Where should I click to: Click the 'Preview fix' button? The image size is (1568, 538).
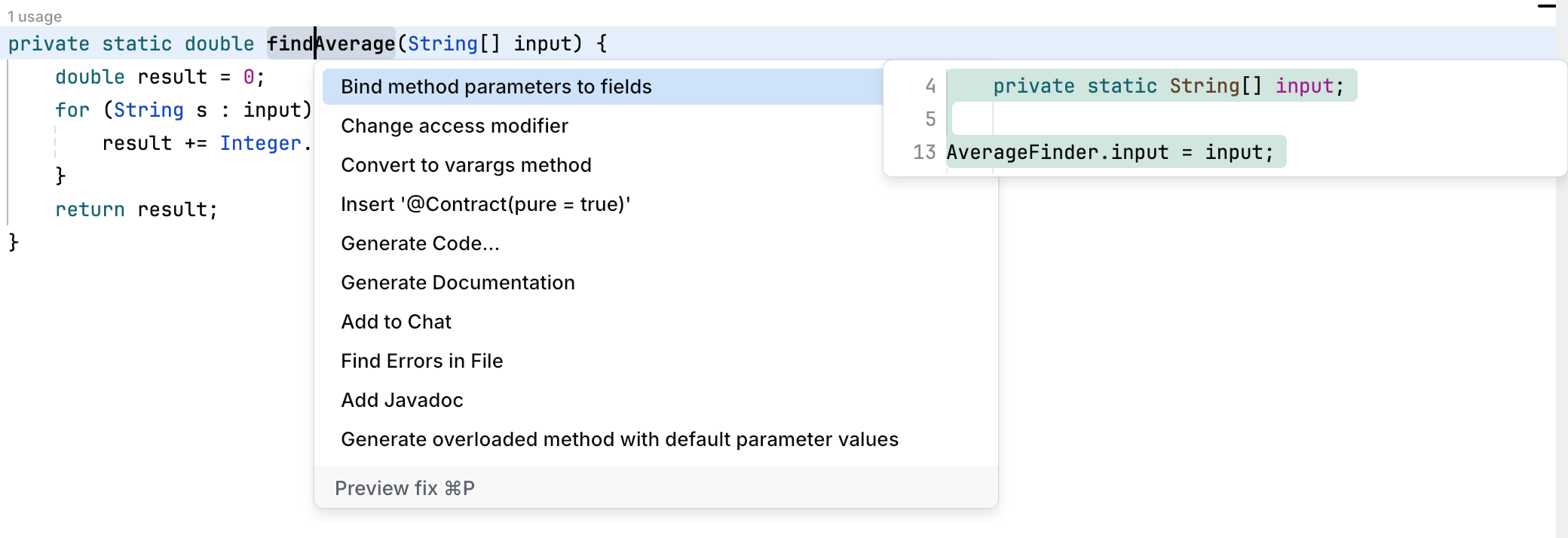point(405,488)
